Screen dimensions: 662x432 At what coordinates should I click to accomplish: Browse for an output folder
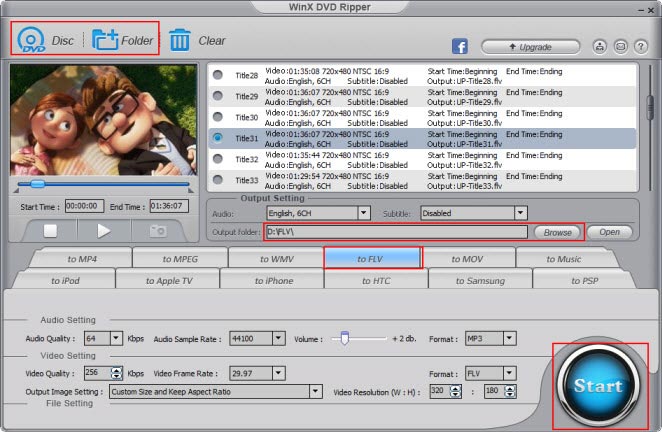pyautogui.click(x=557, y=232)
